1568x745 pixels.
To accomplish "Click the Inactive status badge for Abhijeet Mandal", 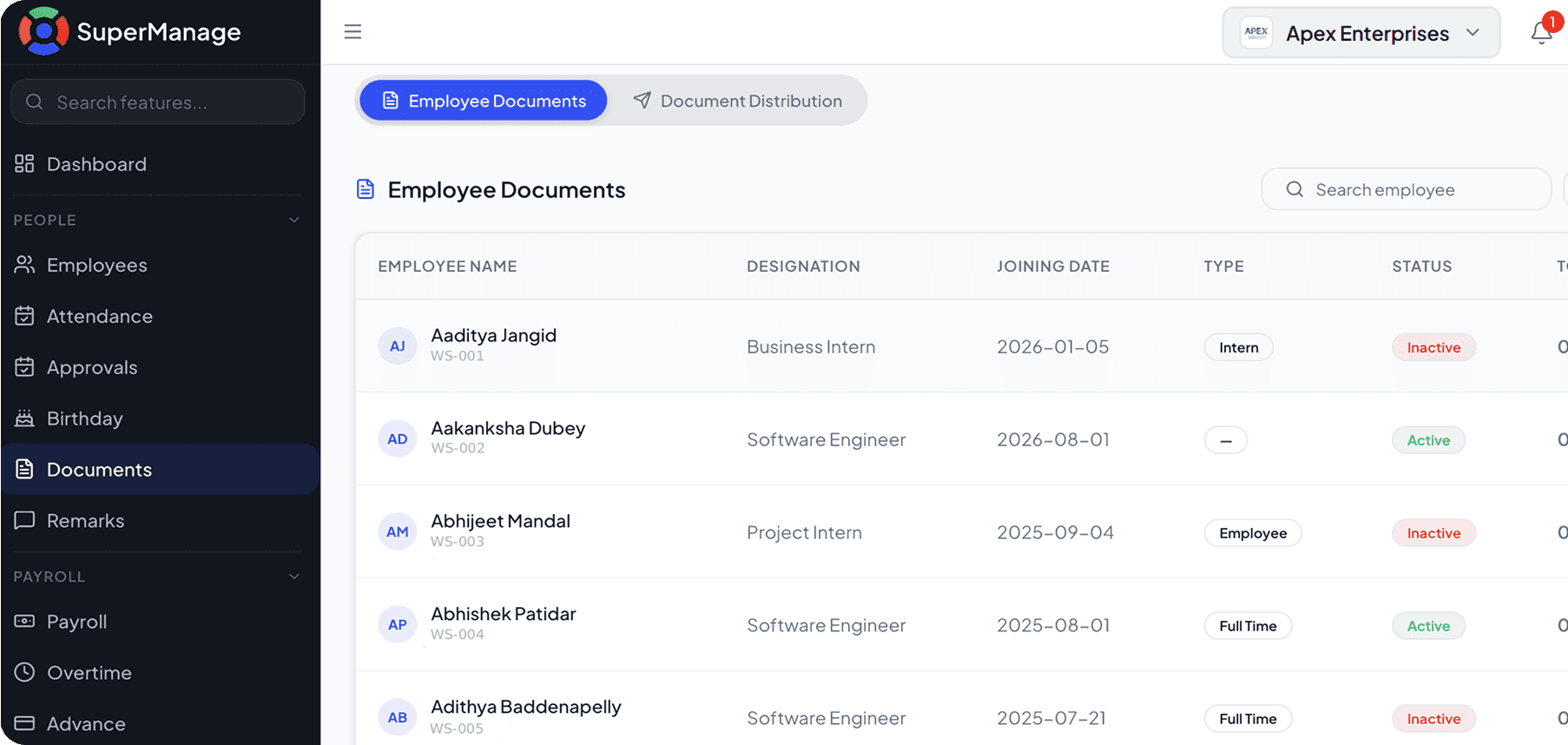I will point(1434,533).
